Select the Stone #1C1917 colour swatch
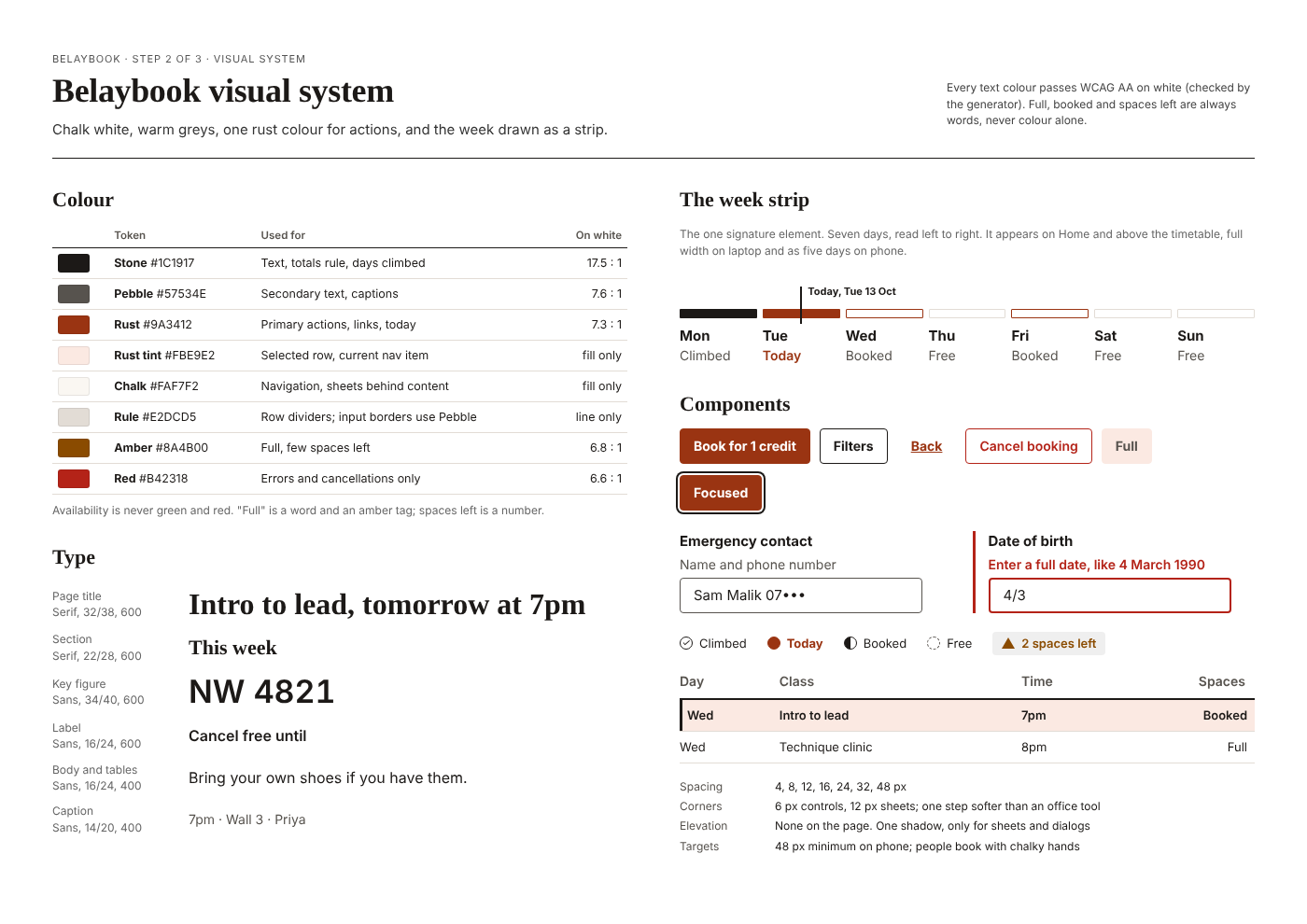The width and height of the screenshot is (1307, 924). click(74, 263)
